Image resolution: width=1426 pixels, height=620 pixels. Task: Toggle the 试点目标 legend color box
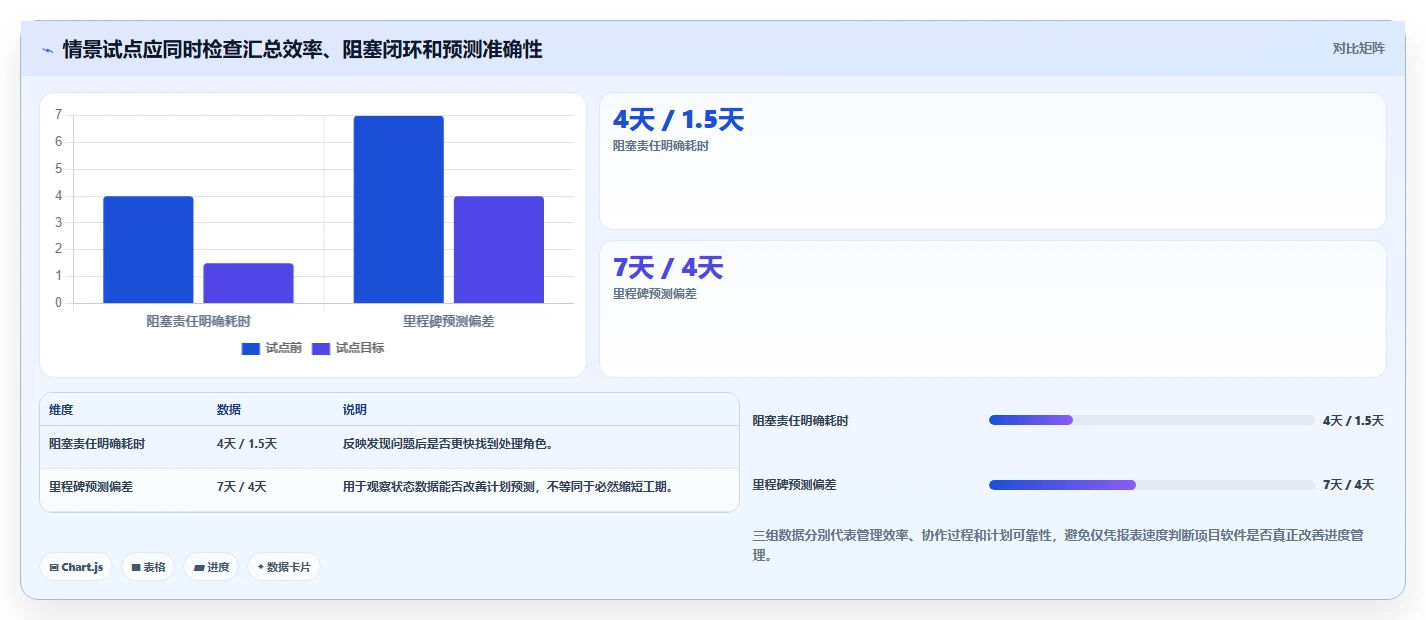point(321,348)
